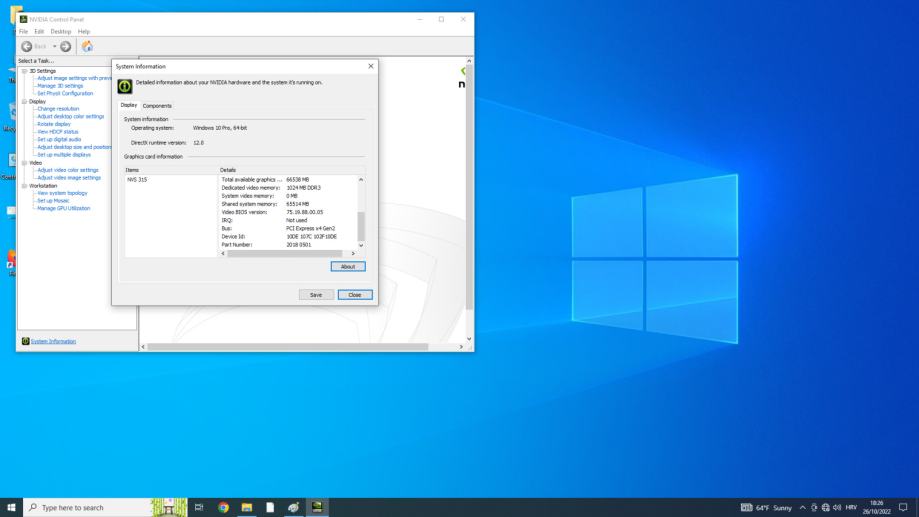
Task: Show hidden system tray icons
Action: (x=802, y=507)
